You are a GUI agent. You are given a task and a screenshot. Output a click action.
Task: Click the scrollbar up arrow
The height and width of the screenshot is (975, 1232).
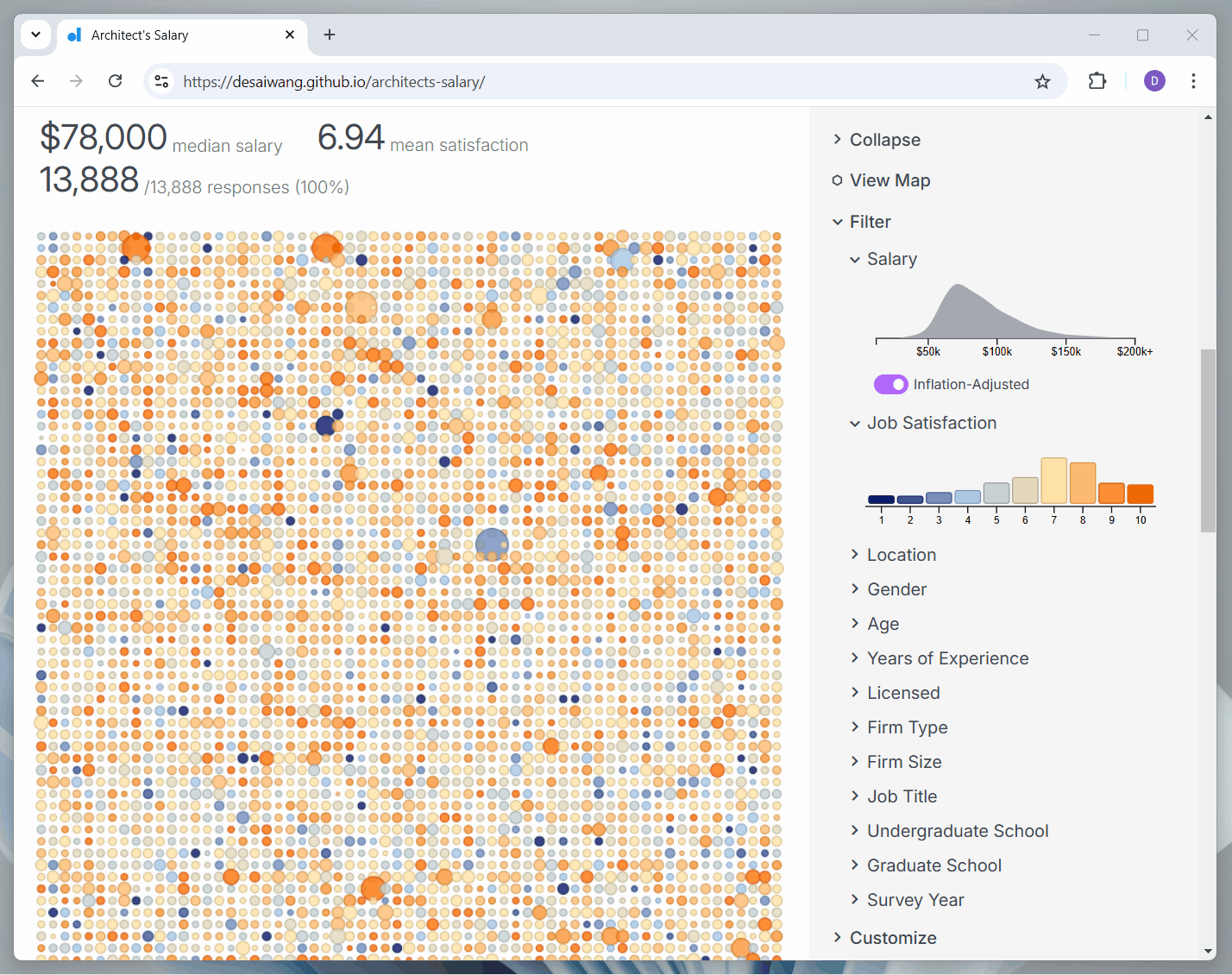pos(1208,117)
